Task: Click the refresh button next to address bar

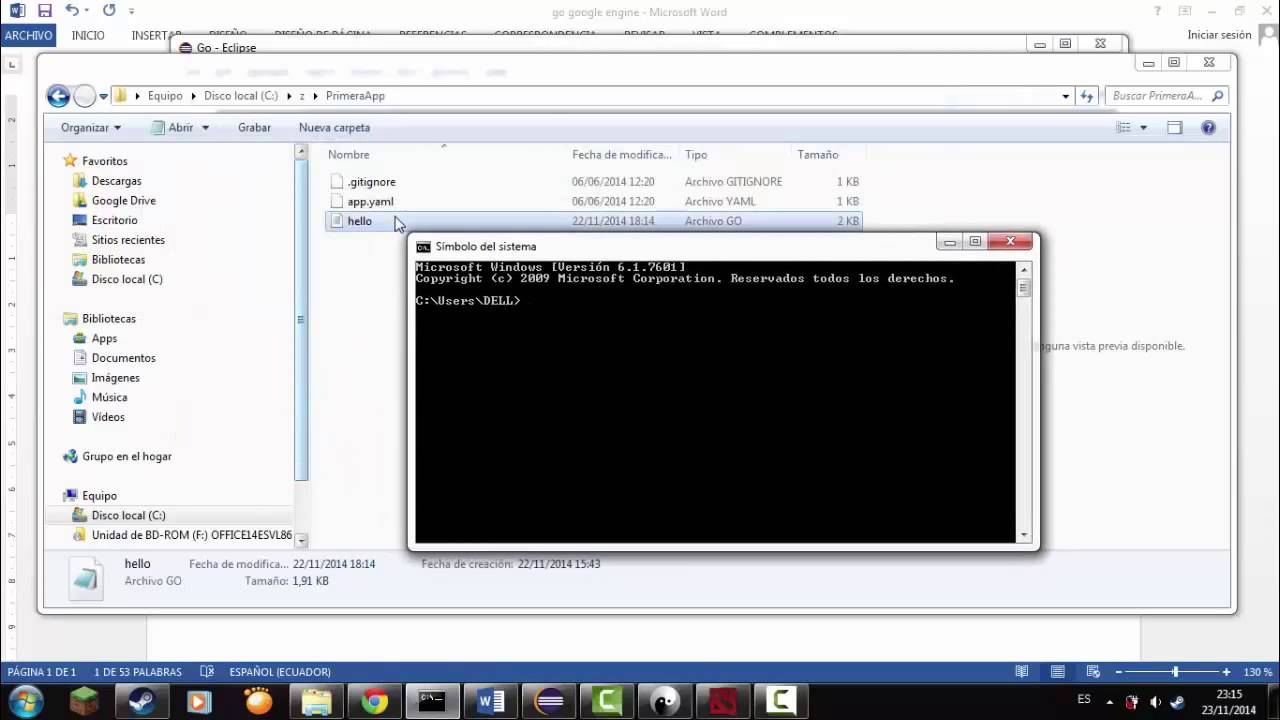Action: point(1087,96)
